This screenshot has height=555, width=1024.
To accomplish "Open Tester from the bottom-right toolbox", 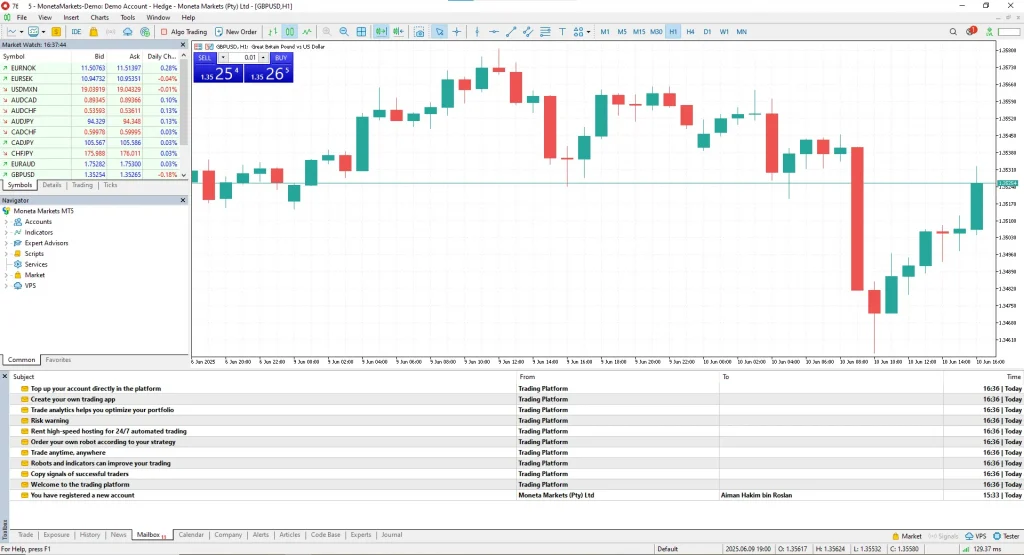I will [x=1006, y=536].
